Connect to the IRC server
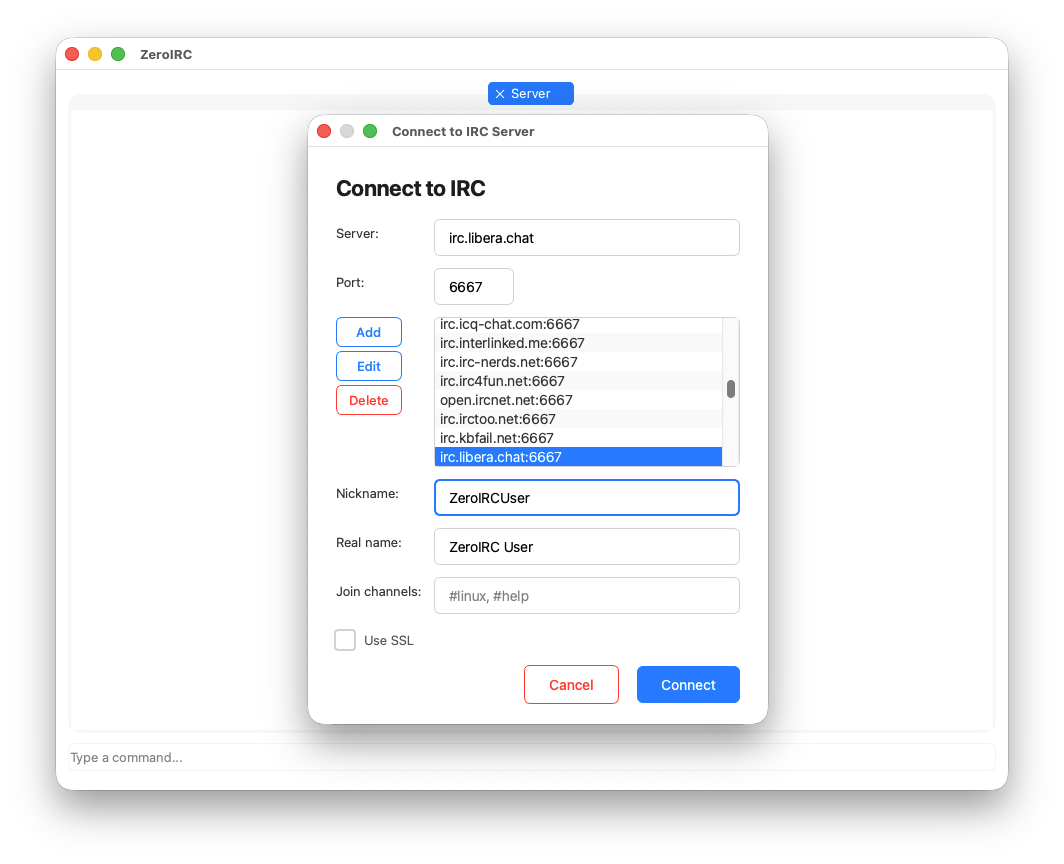This screenshot has height=864, width=1064. (688, 684)
